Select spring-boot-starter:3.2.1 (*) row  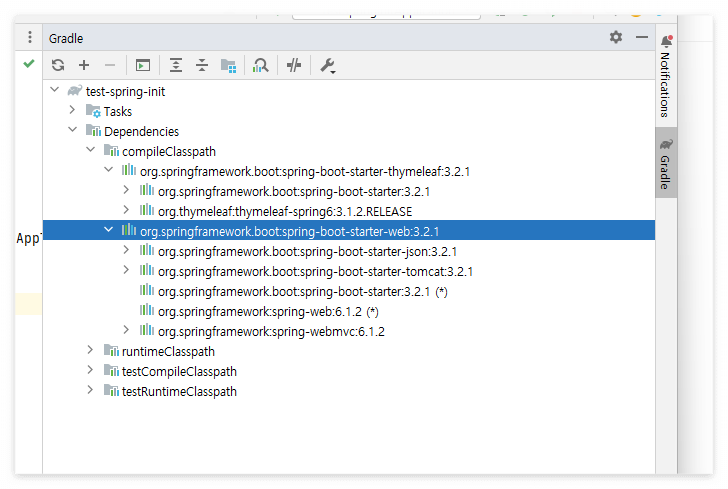349,291
